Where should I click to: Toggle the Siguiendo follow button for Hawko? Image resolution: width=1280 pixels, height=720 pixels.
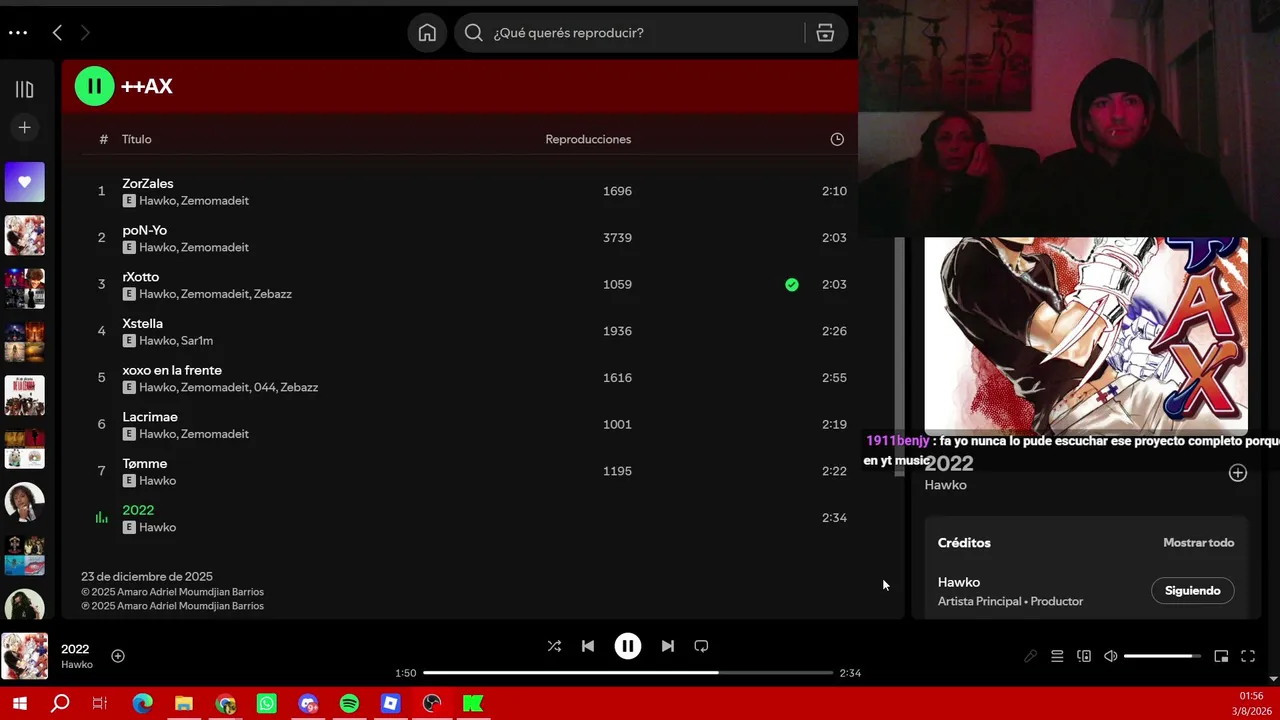[x=1193, y=591]
